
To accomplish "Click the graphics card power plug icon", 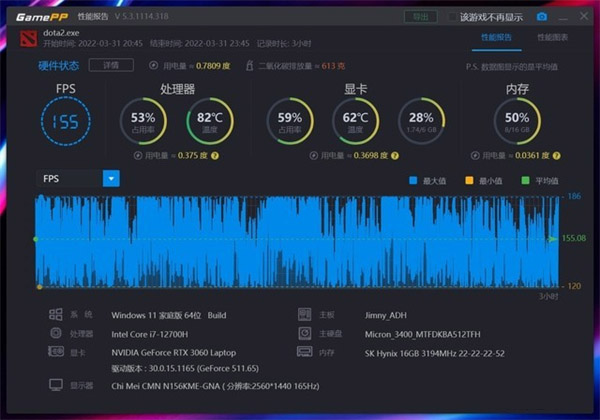I will 313,156.
